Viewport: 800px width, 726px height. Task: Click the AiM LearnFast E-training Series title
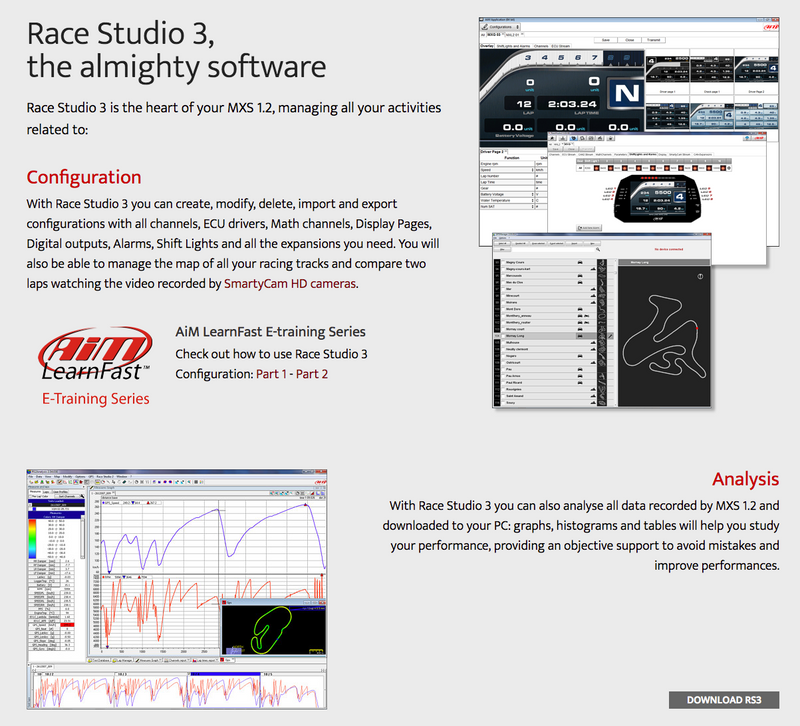(x=270, y=332)
